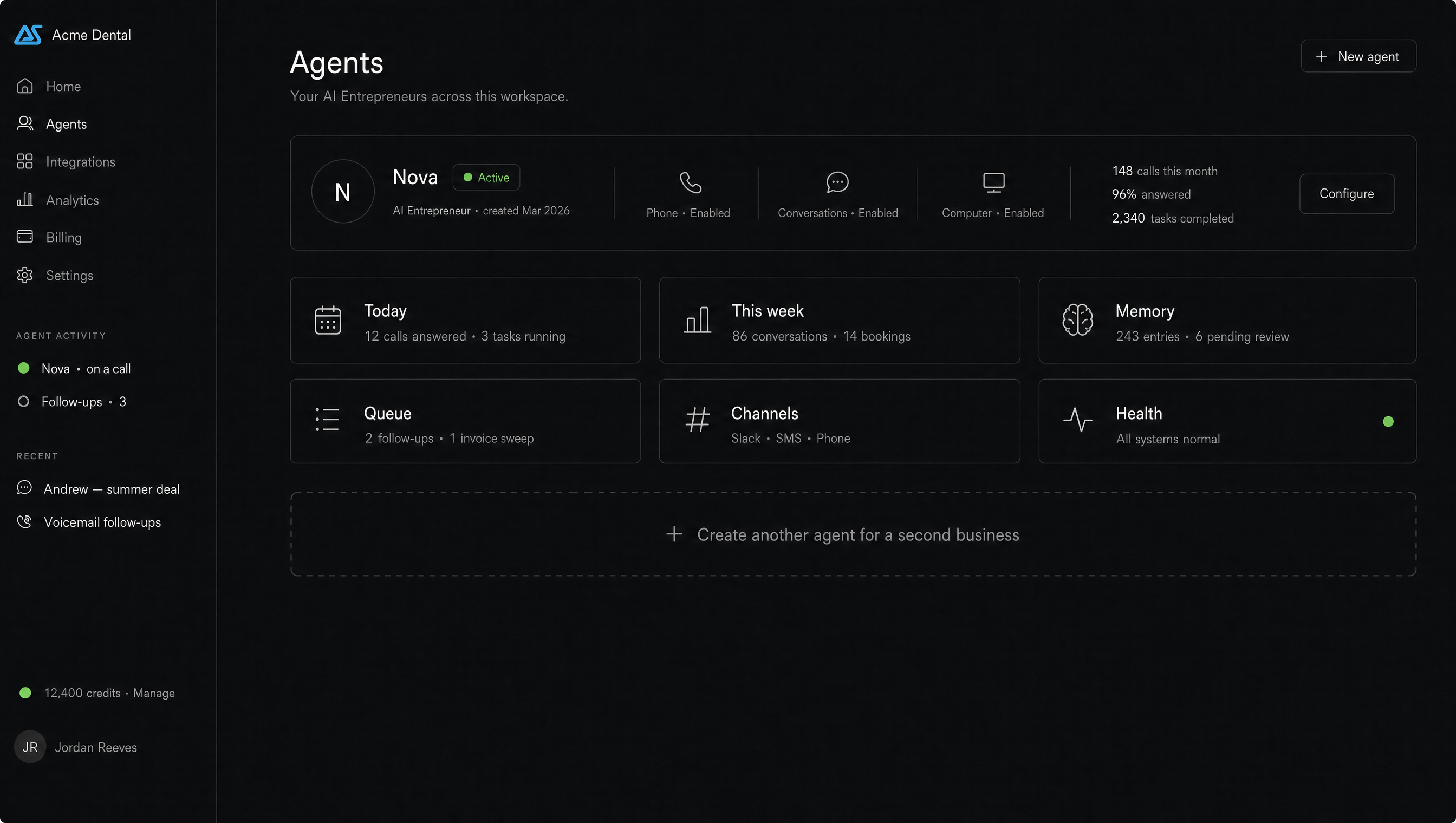Viewport: 1456px width, 823px height.
Task: Open Settings from the sidebar
Action: click(x=69, y=275)
